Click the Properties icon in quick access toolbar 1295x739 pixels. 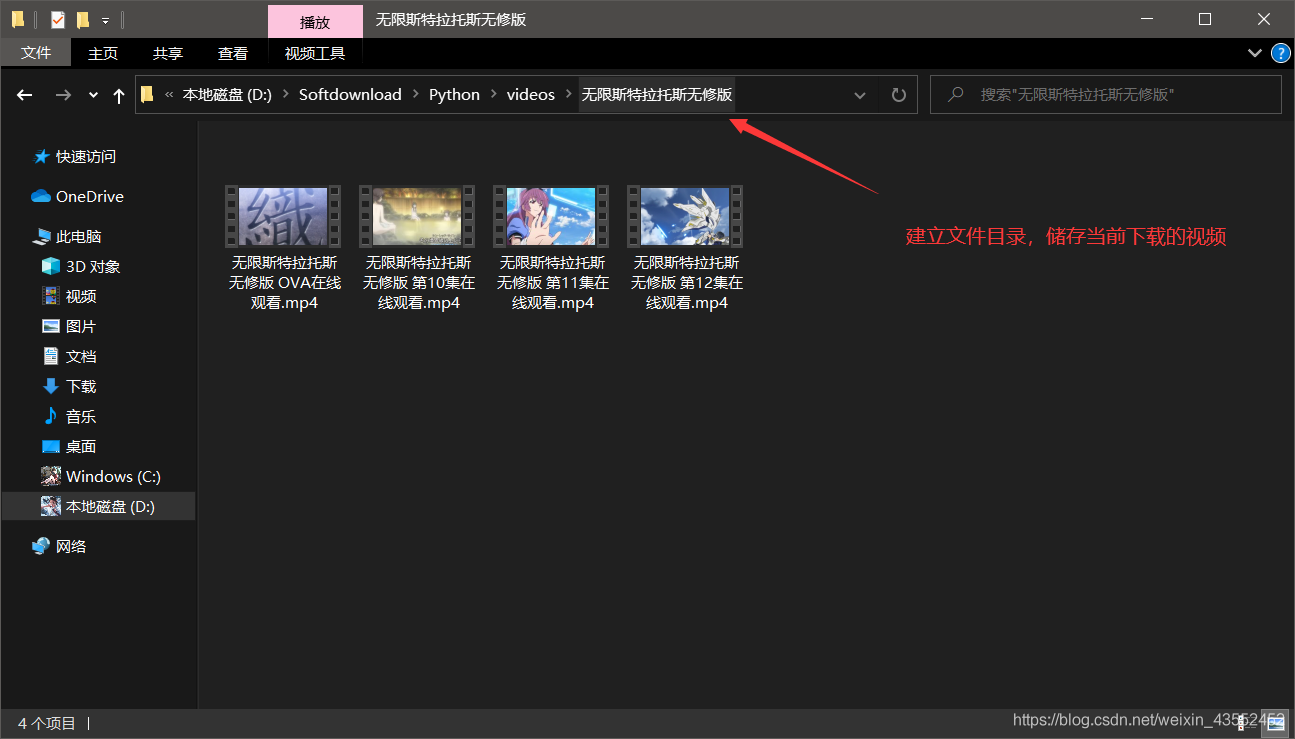pos(57,19)
